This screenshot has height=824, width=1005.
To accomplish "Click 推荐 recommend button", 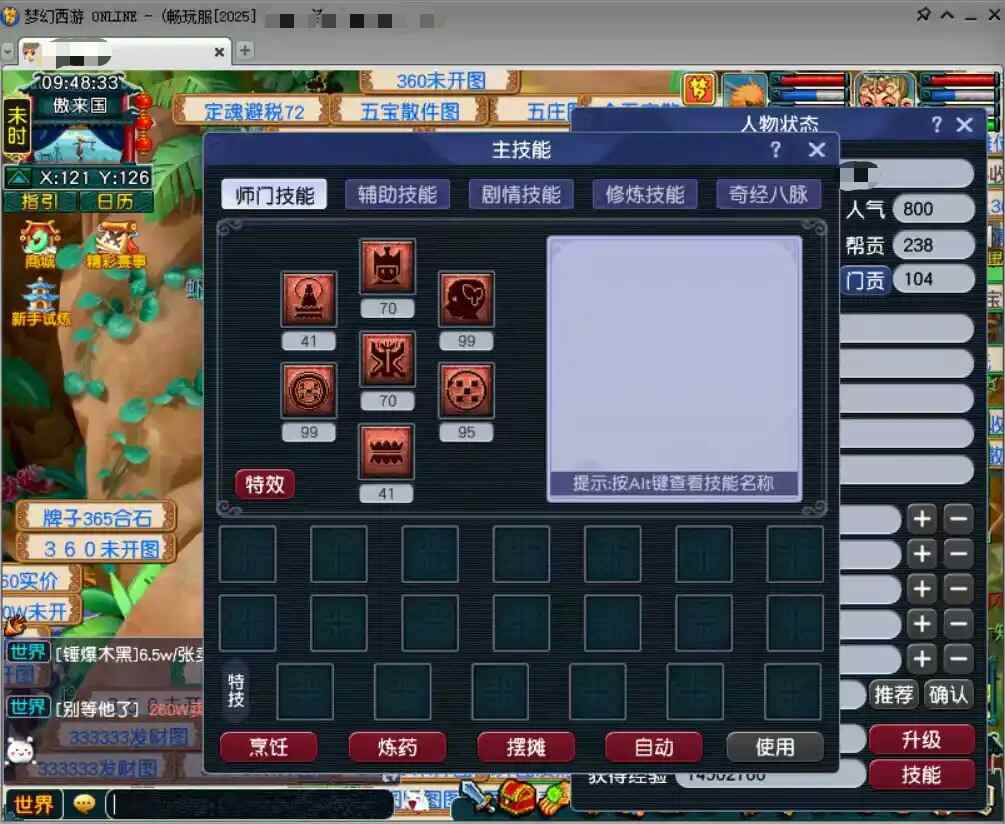I will point(894,695).
